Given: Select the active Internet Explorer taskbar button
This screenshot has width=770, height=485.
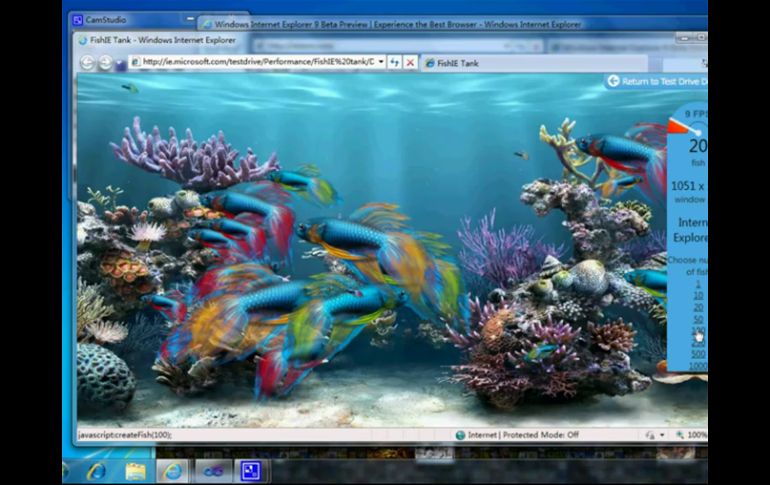Looking at the screenshot, I should point(172,470).
